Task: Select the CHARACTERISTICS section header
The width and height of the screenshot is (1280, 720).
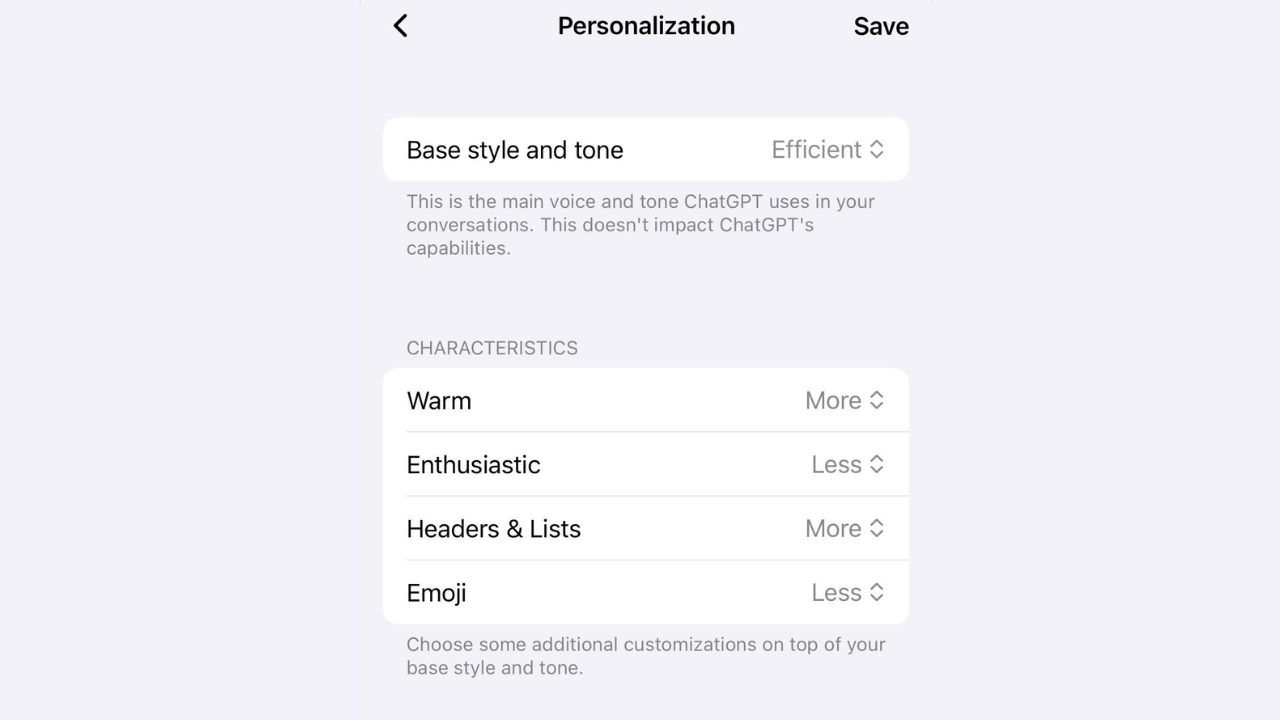Action: click(x=492, y=348)
